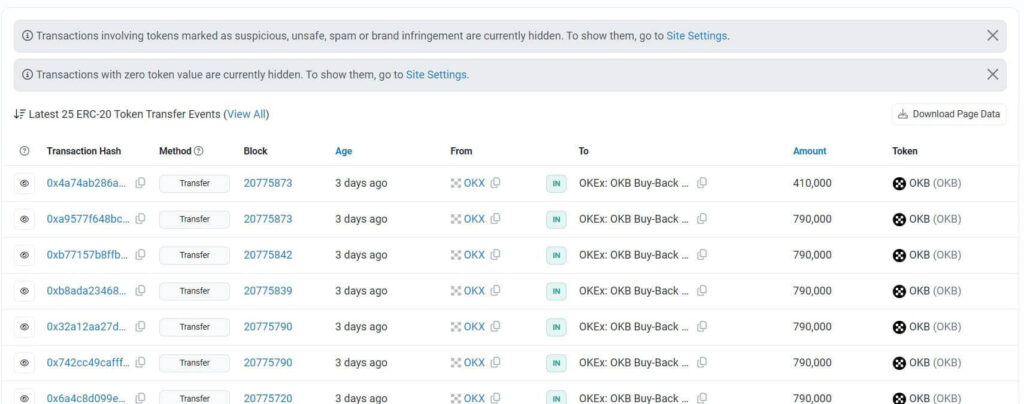Click Transfer method badge in first row
1024x404 pixels.
pos(194,183)
